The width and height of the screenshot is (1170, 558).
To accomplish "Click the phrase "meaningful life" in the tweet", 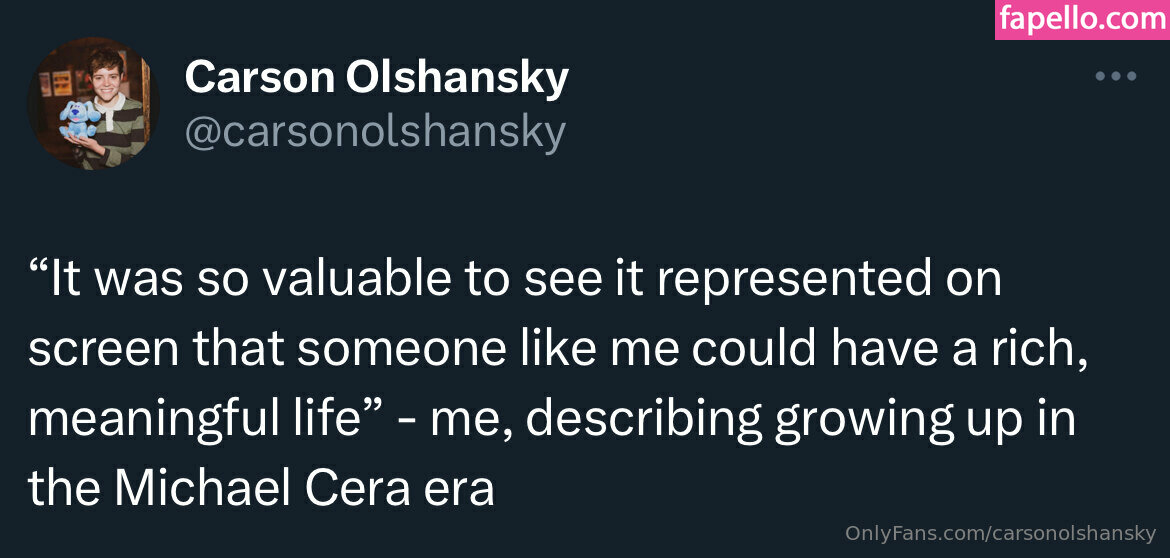I will (x=193, y=419).
